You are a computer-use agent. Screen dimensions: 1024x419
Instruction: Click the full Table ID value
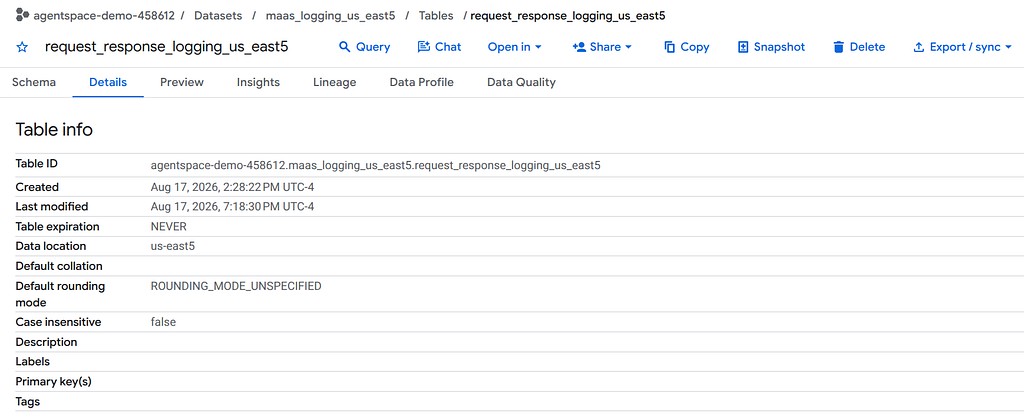click(376, 166)
